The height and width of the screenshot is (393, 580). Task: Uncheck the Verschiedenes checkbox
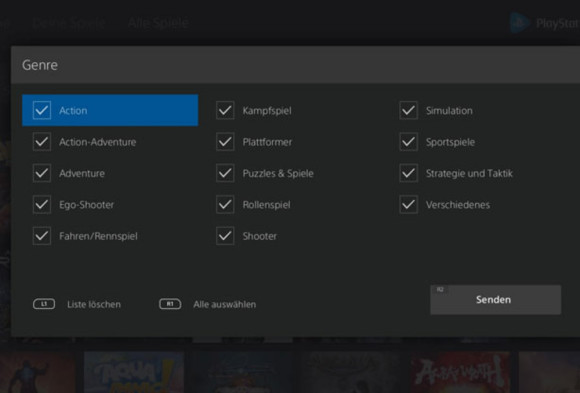(409, 205)
